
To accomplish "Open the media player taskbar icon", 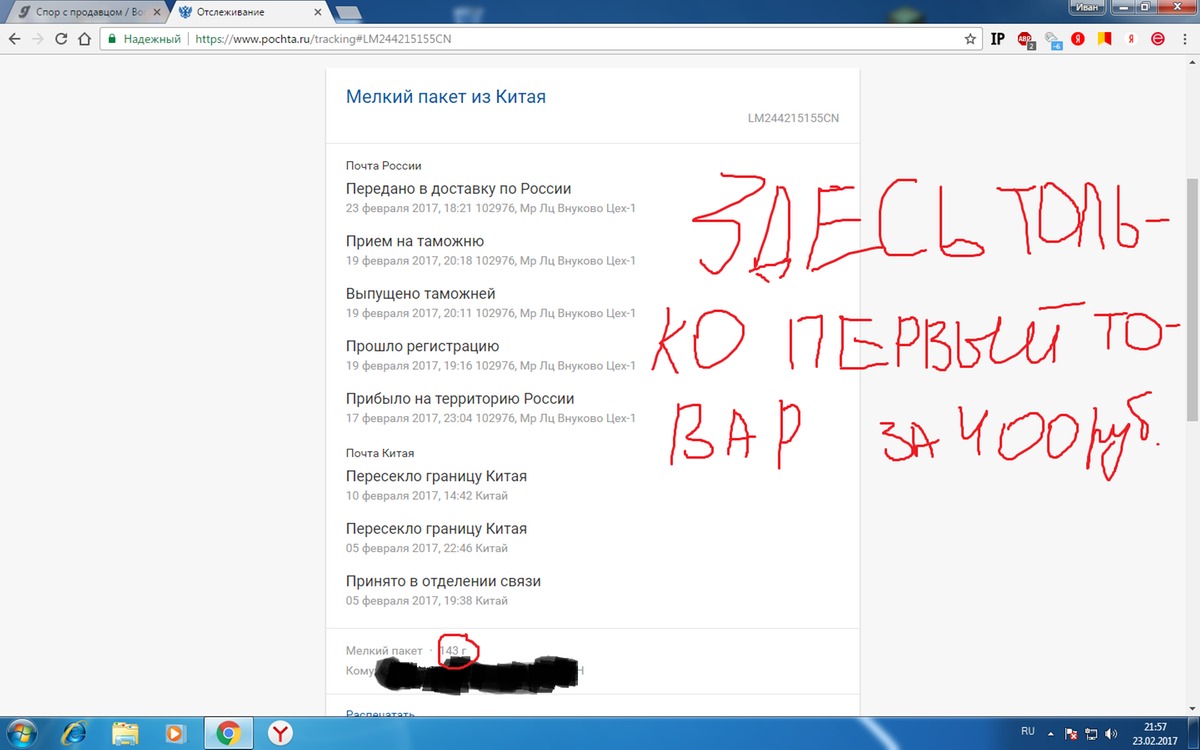I will pyautogui.click(x=175, y=733).
